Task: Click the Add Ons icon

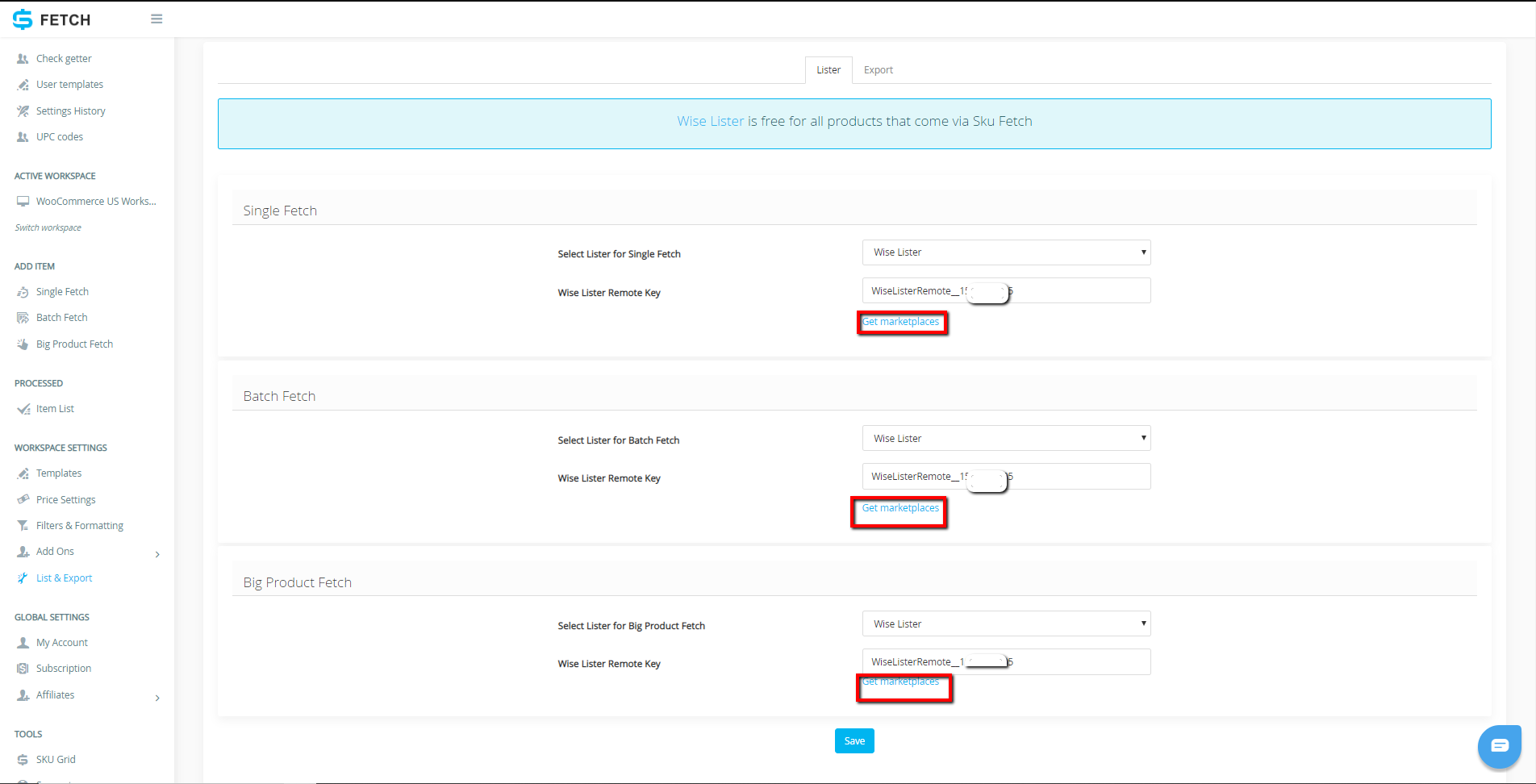Action: coord(23,552)
